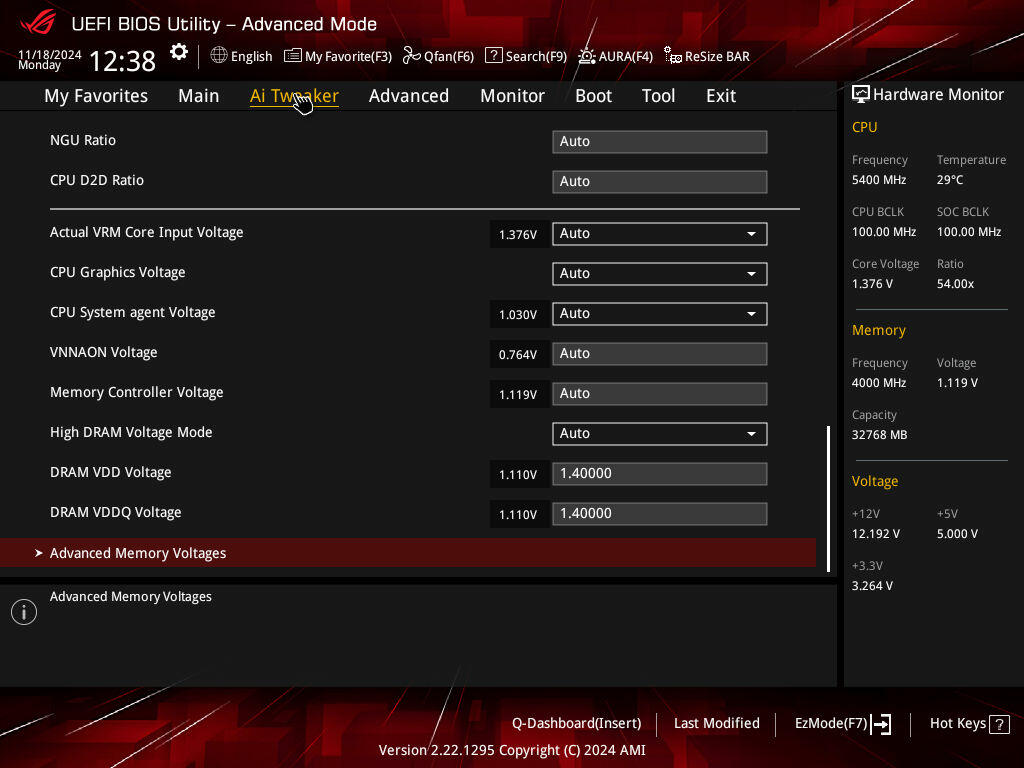The image size is (1024, 768).
Task: Click the +5V 5.000 V value
Action: pos(957,534)
